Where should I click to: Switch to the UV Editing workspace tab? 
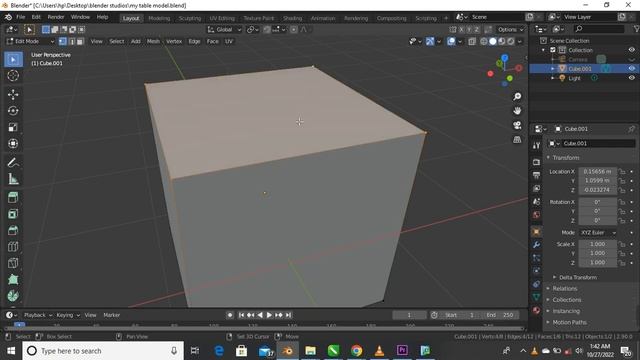point(222,18)
